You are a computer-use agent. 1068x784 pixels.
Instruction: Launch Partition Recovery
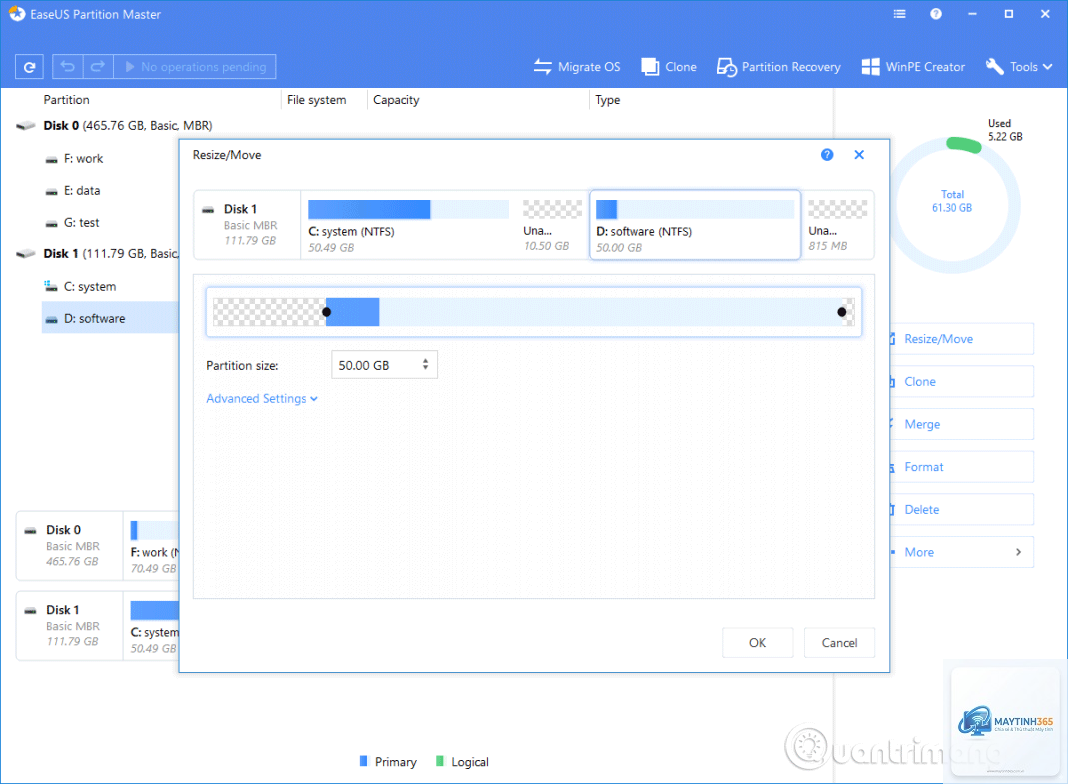tap(779, 67)
